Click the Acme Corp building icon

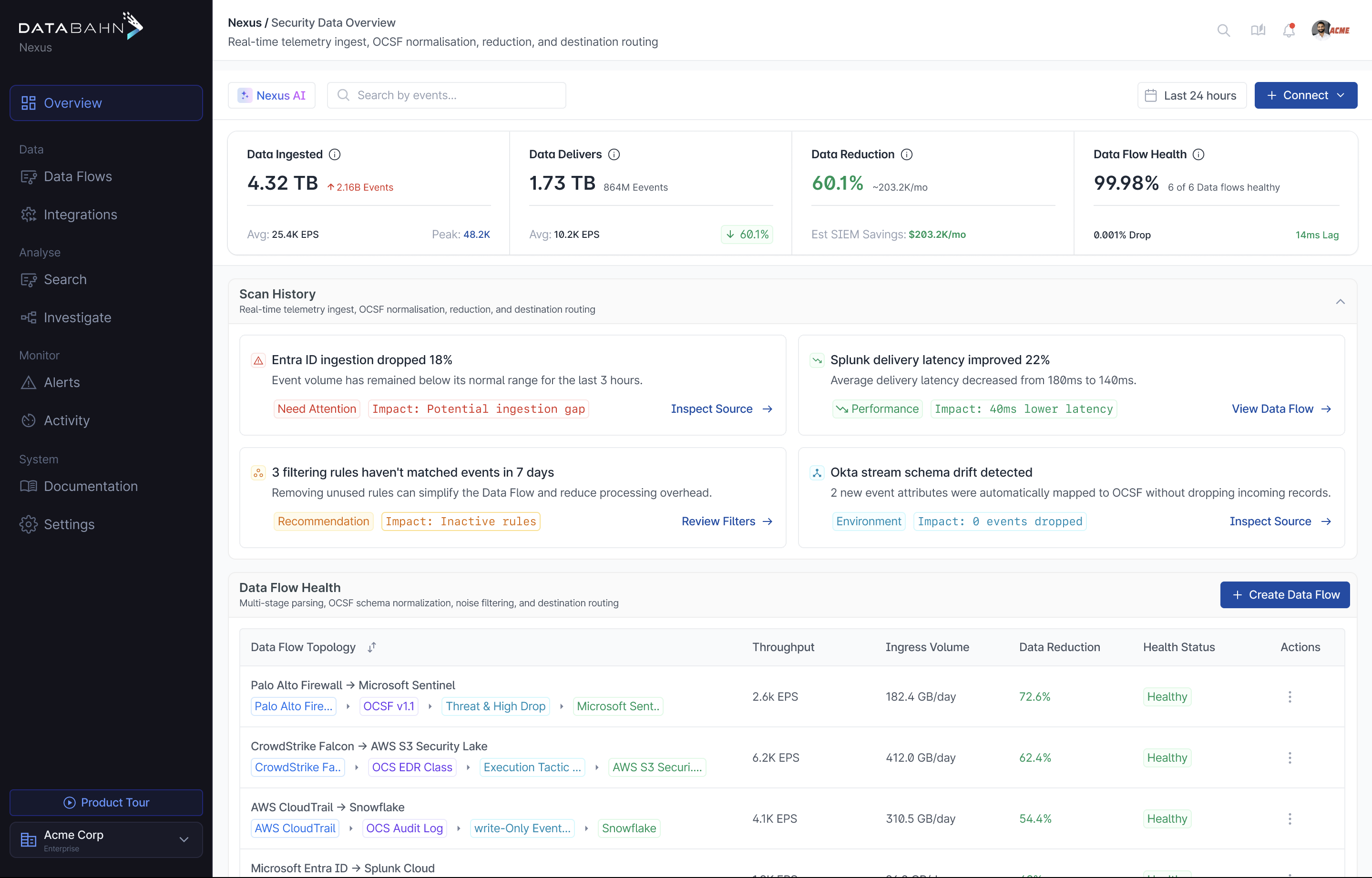coord(28,839)
